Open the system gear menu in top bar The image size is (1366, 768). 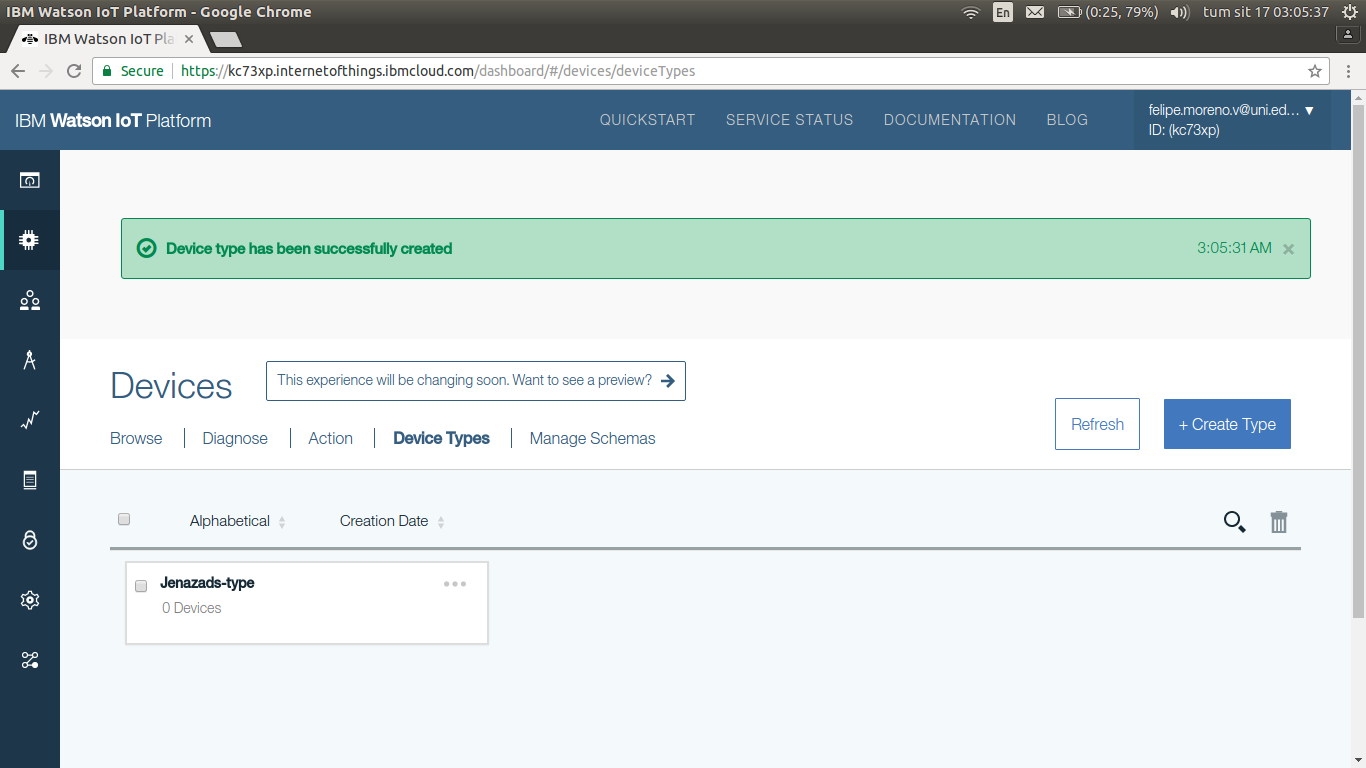click(1350, 12)
